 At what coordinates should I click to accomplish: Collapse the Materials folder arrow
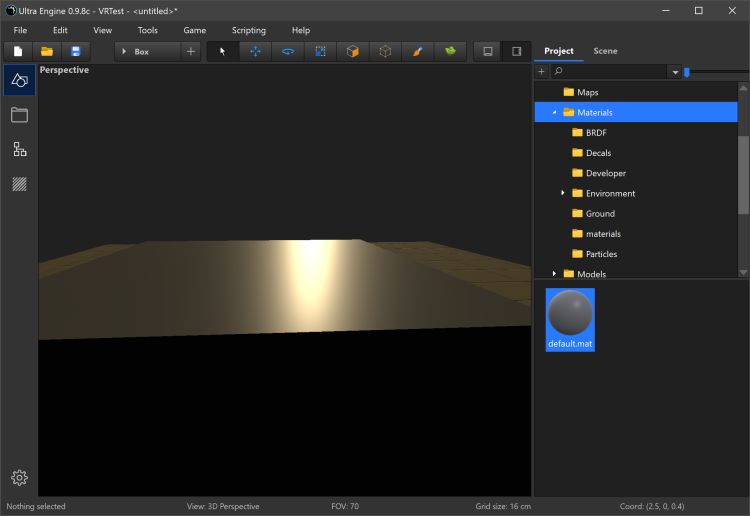click(x=554, y=112)
